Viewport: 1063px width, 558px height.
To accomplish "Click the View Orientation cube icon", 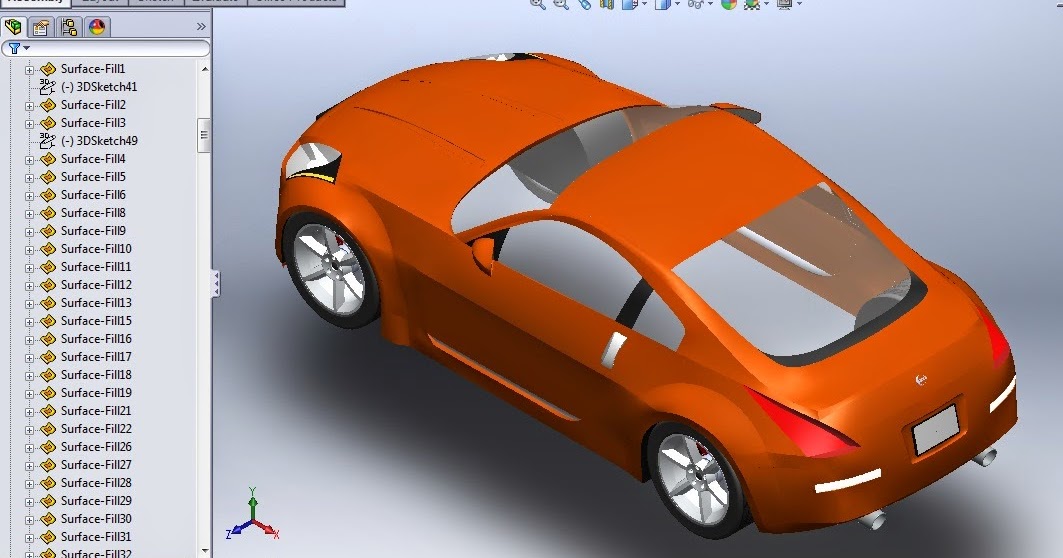I will (630, 3).
